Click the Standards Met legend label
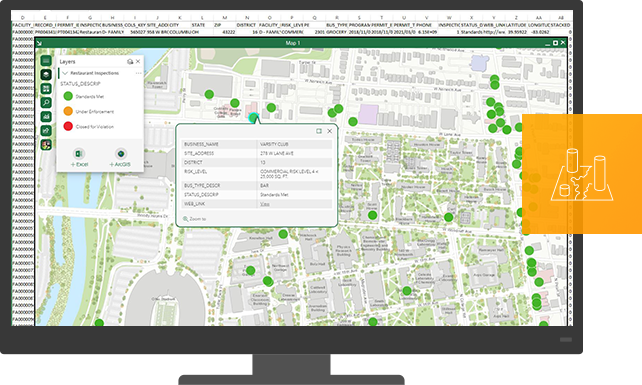The image size is (642, 385). (x=90, y=97)
